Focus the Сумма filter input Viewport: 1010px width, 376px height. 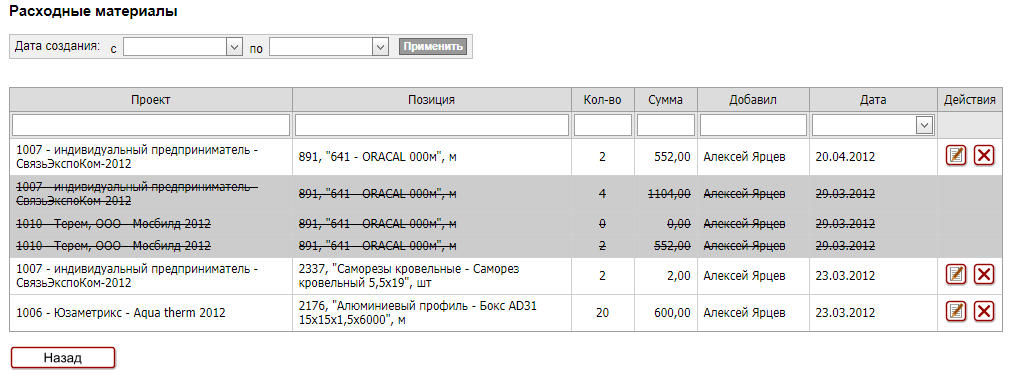pyautogui.click(x=665, y=126)
